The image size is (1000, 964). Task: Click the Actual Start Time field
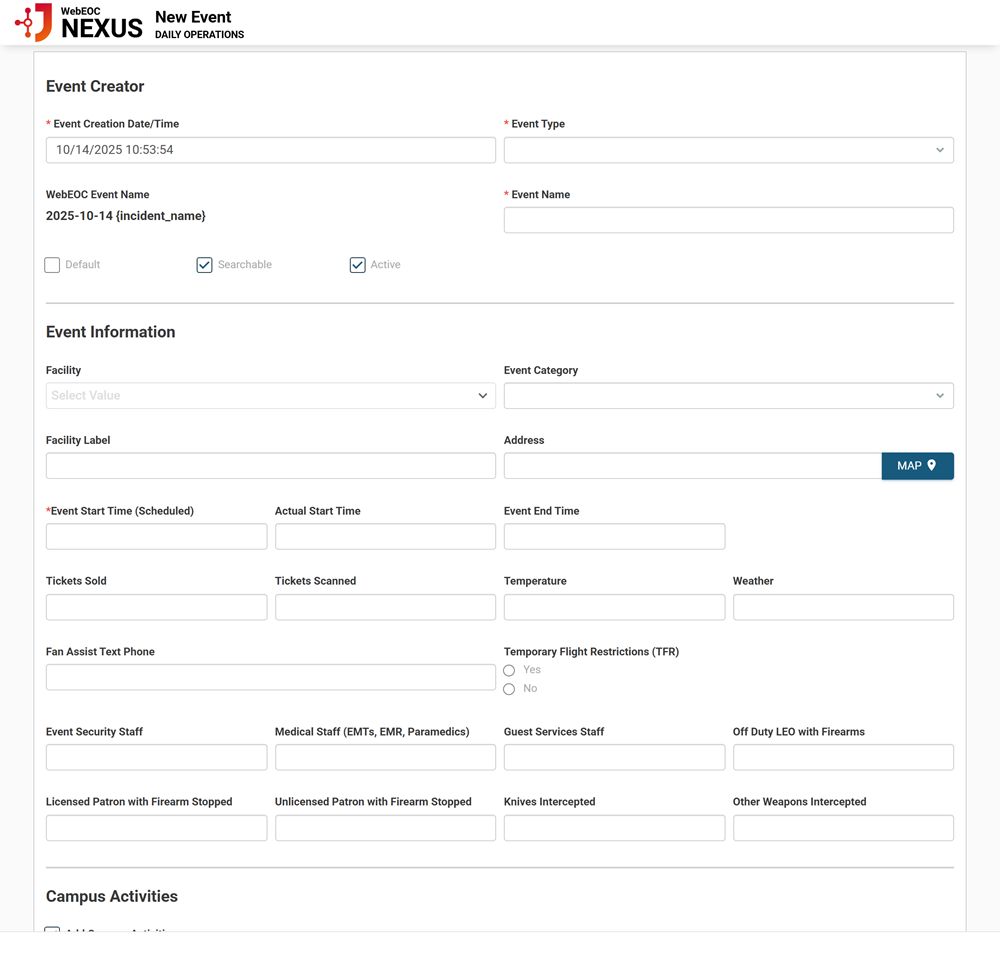coord(384,536)
